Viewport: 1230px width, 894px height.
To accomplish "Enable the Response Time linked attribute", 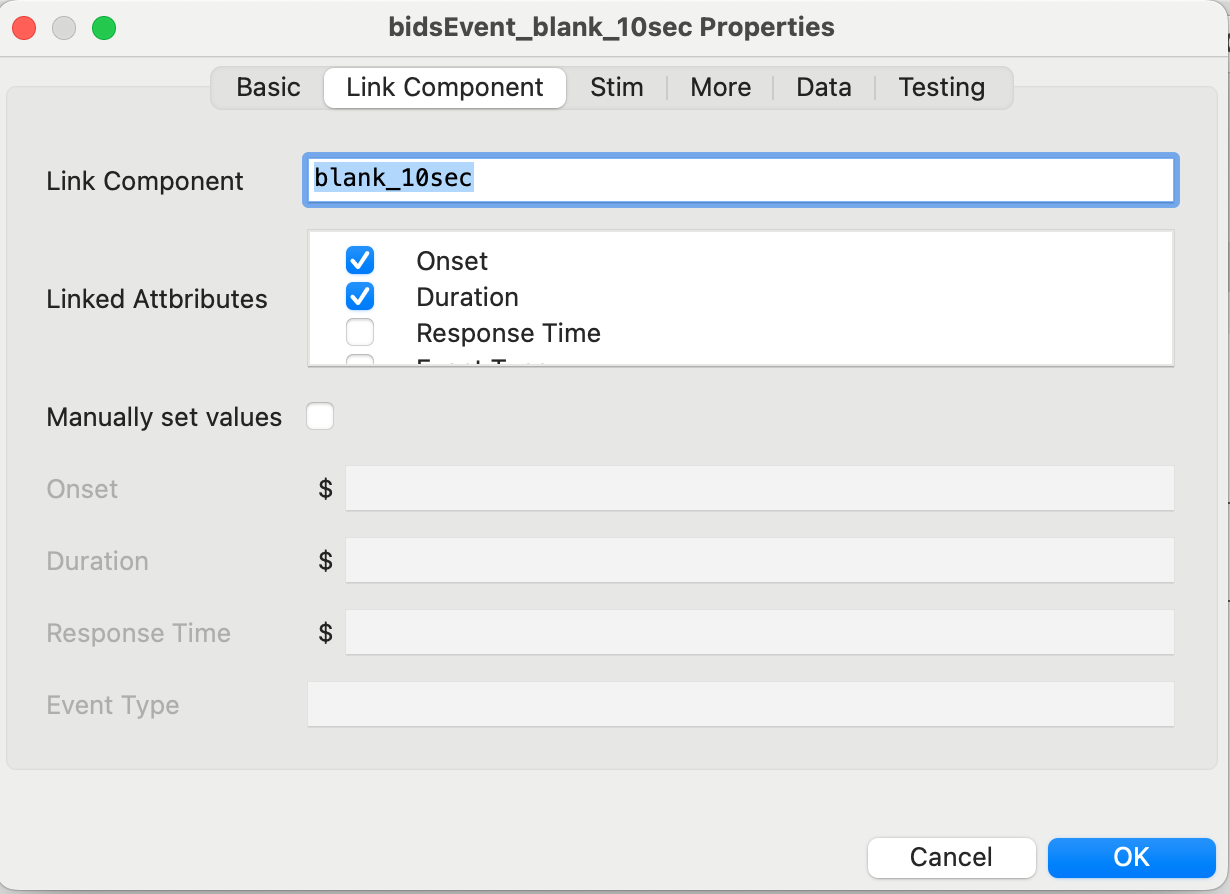I will [x=360, y=333].
